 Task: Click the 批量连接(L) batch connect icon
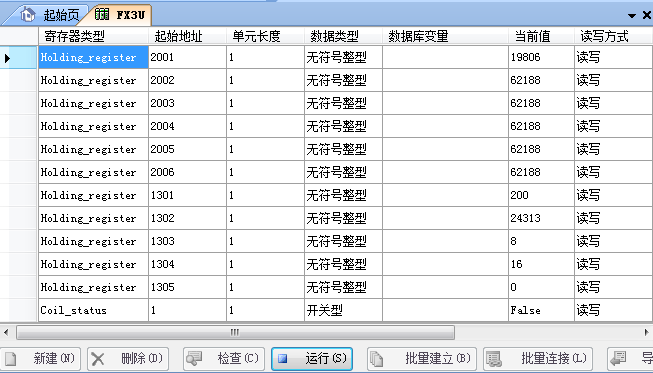(493, 359)
